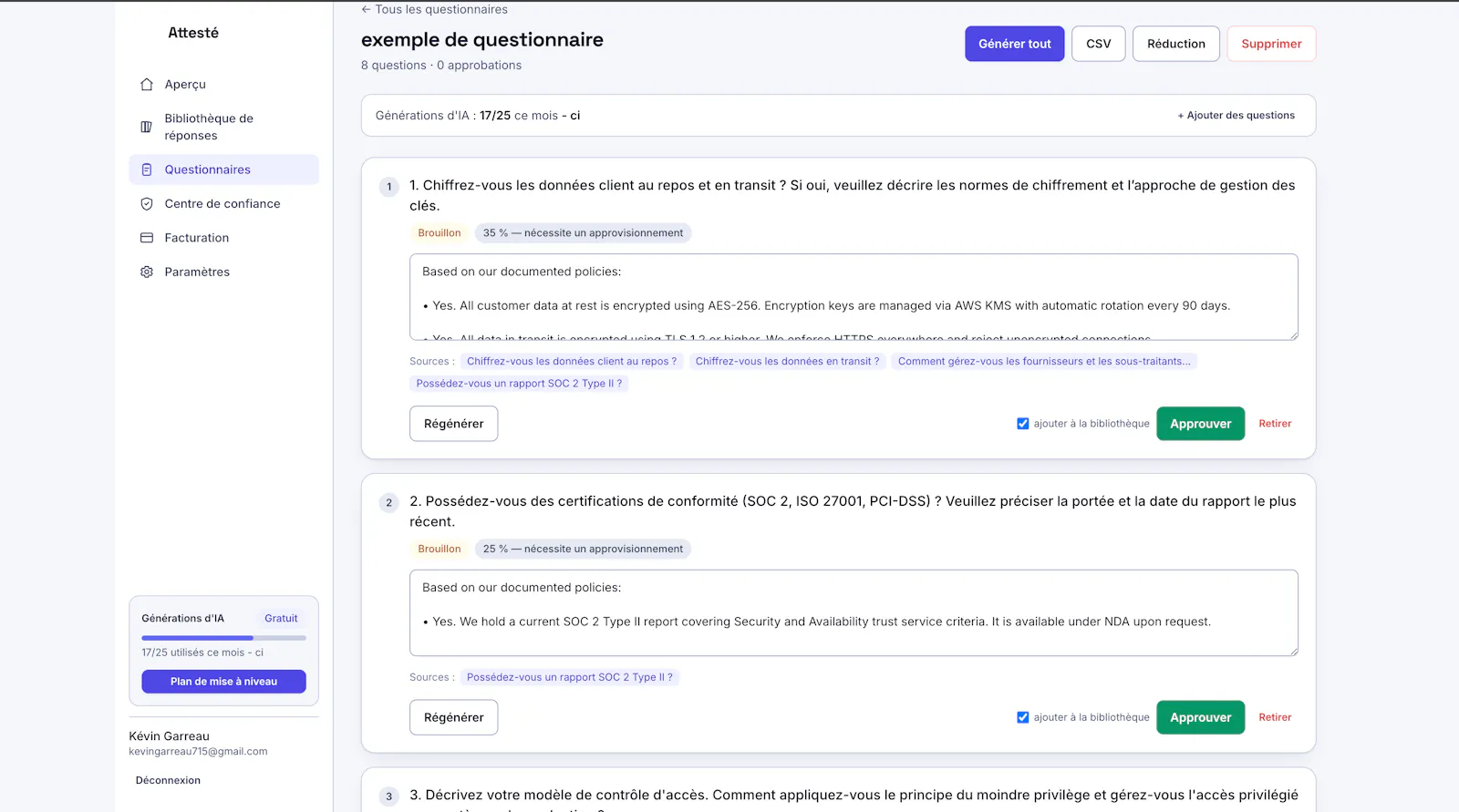
Task: Open the Facturation page
Action: 224,238
